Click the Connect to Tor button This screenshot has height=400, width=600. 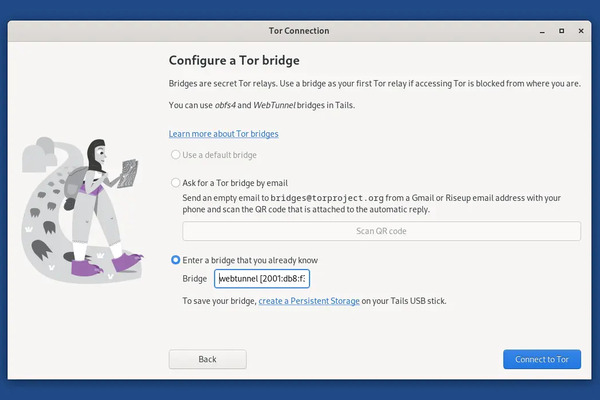pos(542,359)
